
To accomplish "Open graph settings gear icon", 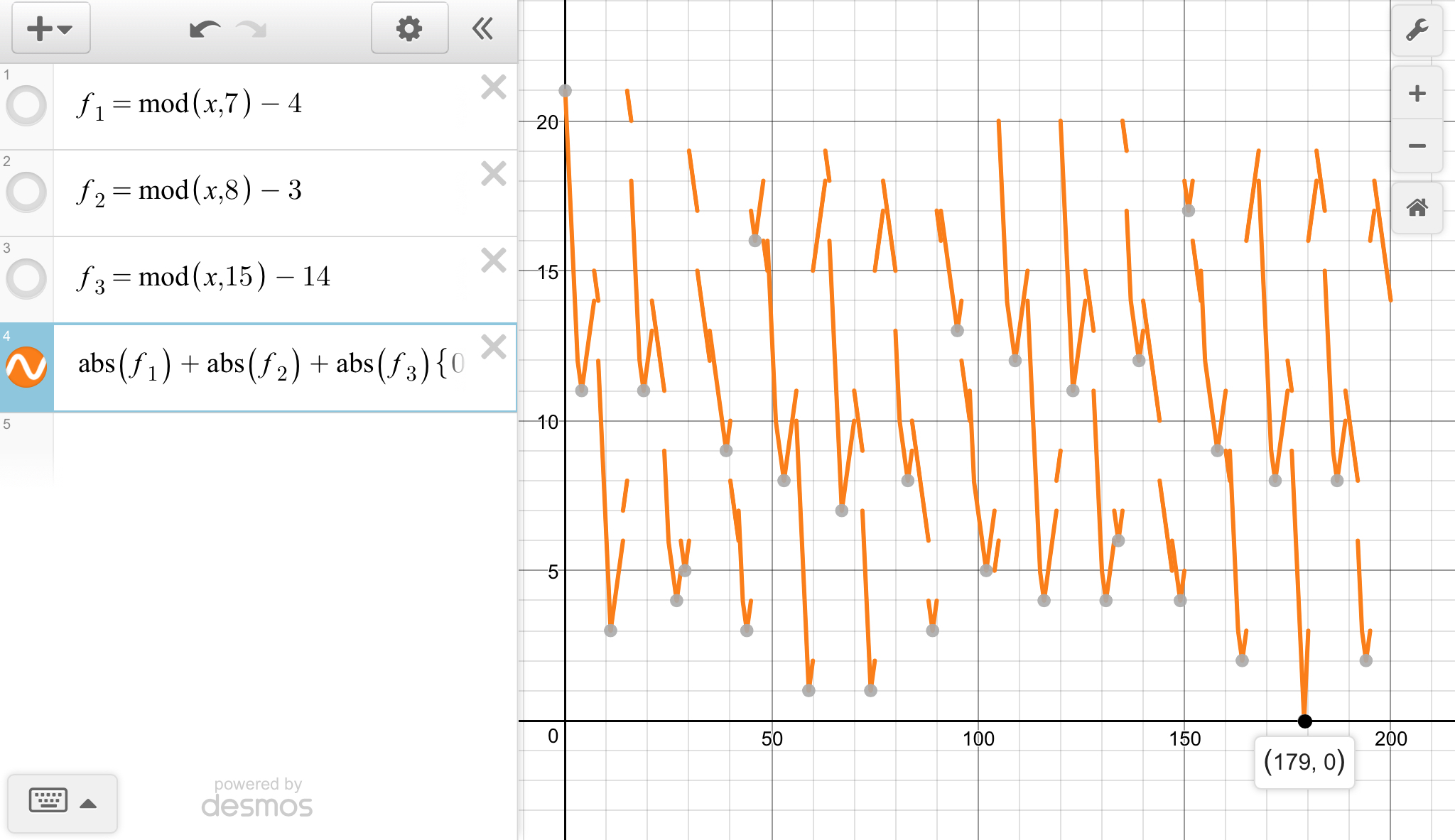I will click(x=409, y=29).
